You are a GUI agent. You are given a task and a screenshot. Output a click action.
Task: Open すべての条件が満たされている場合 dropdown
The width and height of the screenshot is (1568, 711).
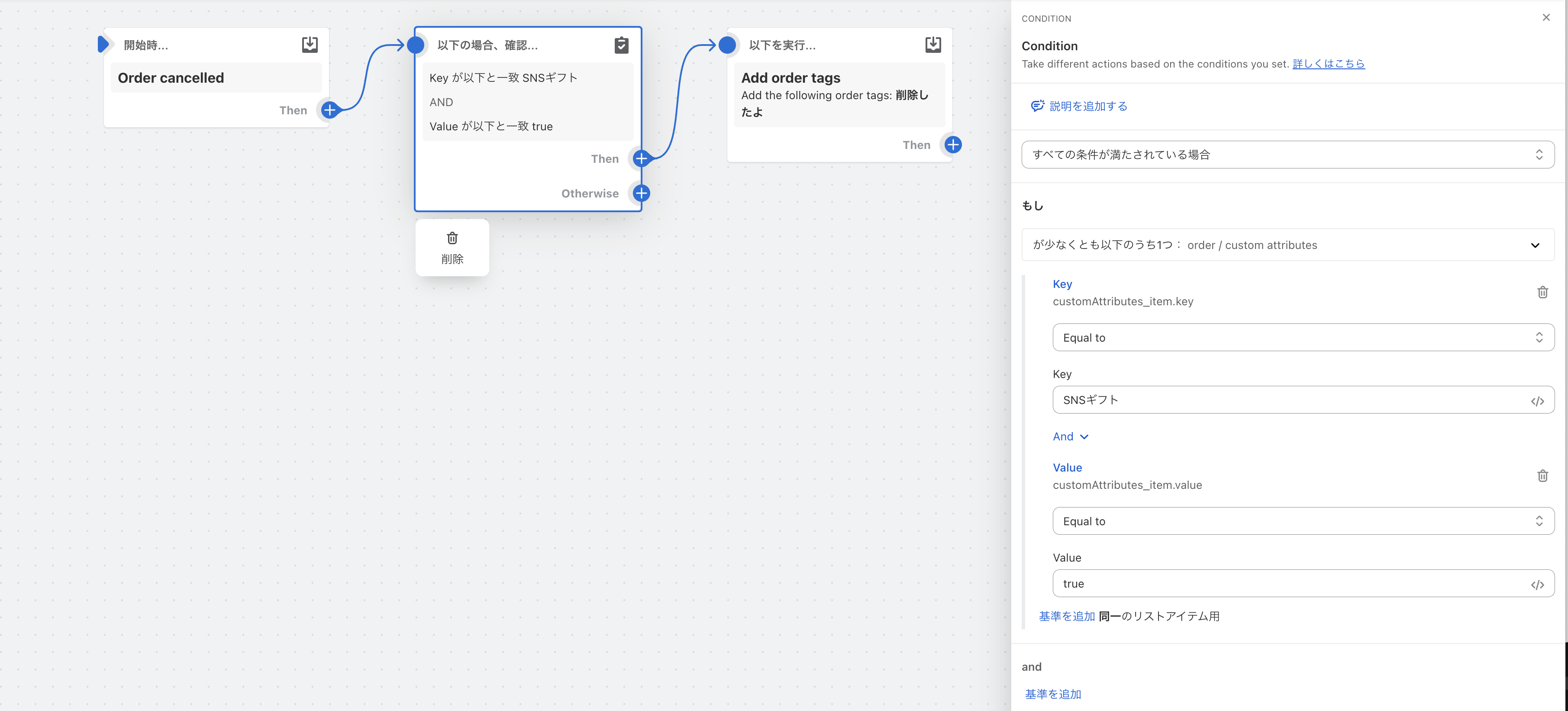click(x=1287, y=155)
